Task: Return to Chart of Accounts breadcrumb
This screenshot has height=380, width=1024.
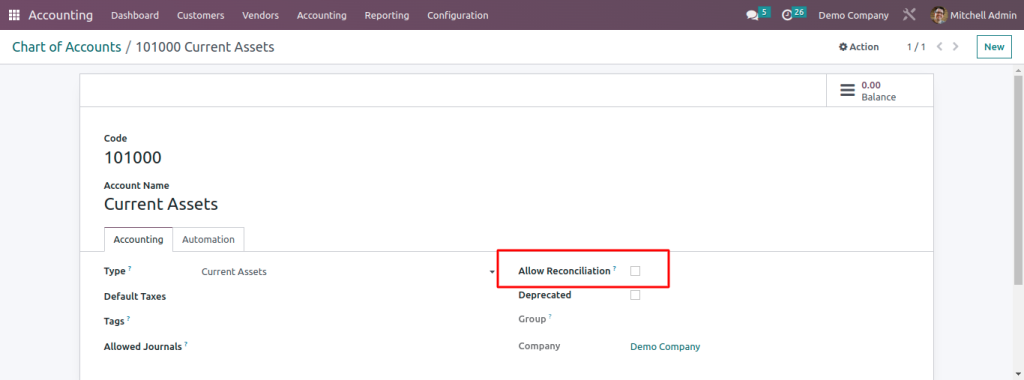Action: pyautogui.click(x=67, y=47)
